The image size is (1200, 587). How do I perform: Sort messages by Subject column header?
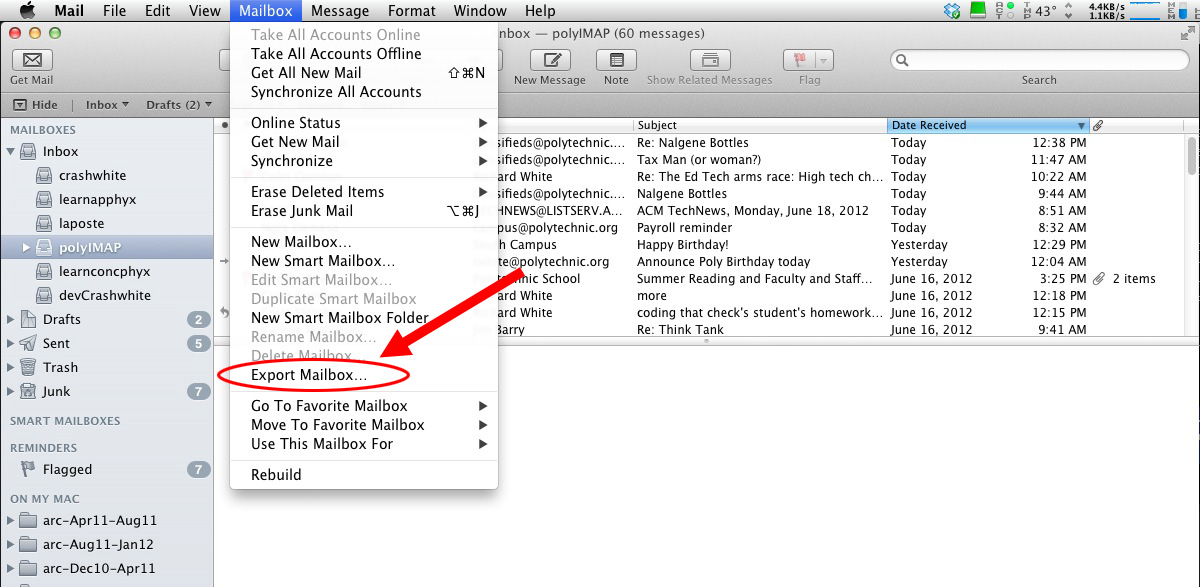coord(760,126)
